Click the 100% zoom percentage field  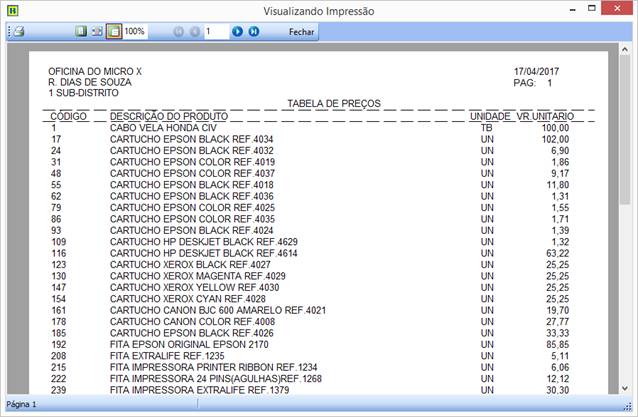click(x=135, y=32)
